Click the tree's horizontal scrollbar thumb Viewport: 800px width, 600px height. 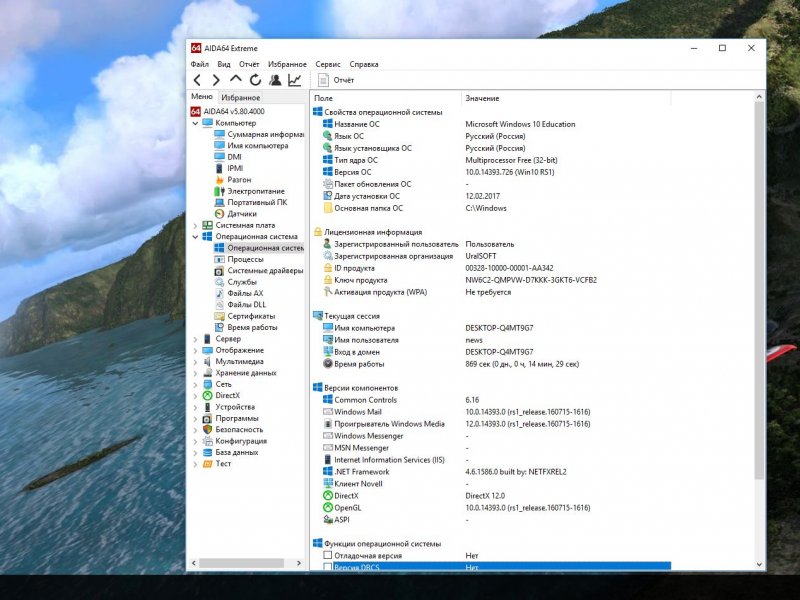click(x=241, y=563)
